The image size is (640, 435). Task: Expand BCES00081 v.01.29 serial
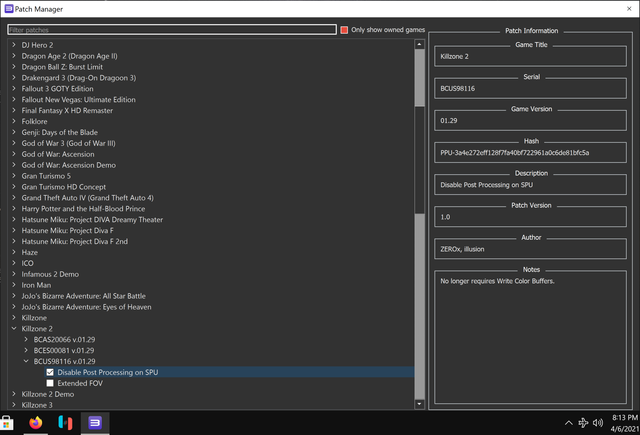click(26, 351)
